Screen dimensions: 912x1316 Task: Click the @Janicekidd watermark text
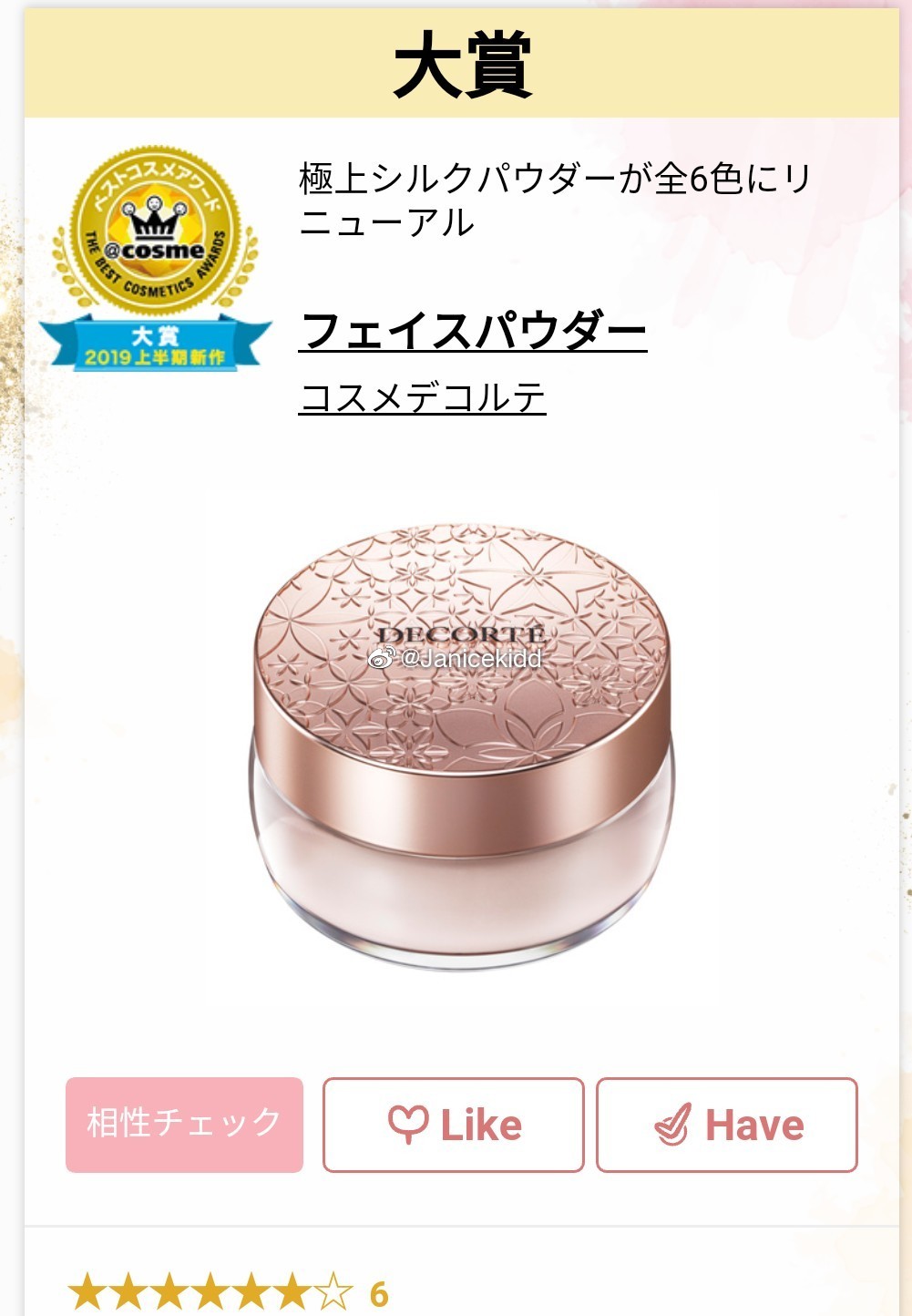pyautogui.click(x=471, y=658)
